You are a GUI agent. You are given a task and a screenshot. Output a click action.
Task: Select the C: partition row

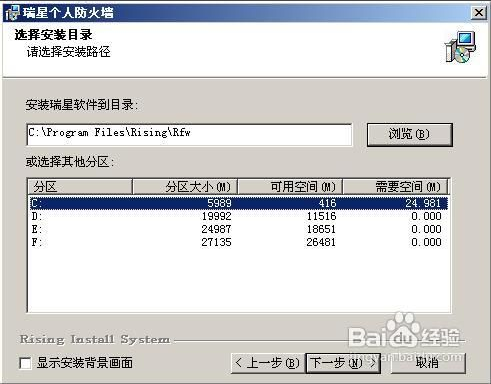(239, 203)
